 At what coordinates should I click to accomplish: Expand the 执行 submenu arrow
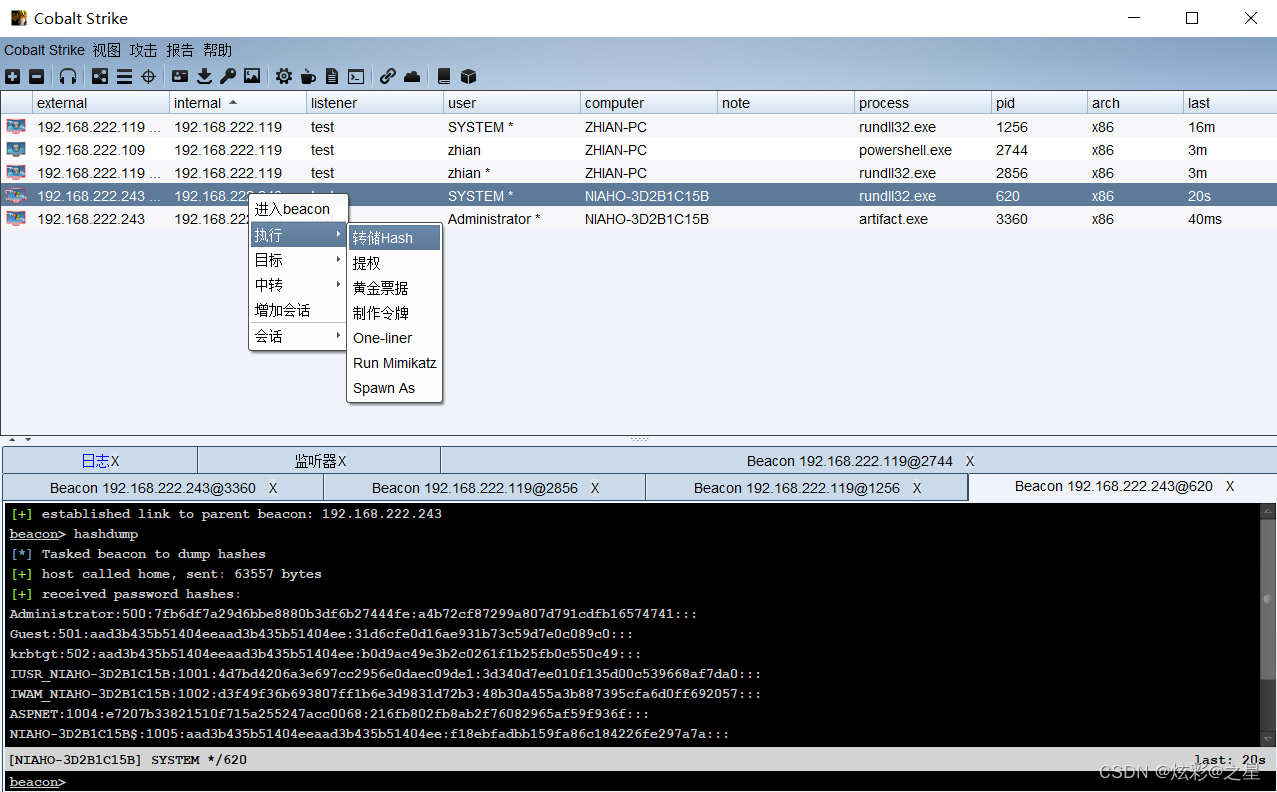pos(339,235)
